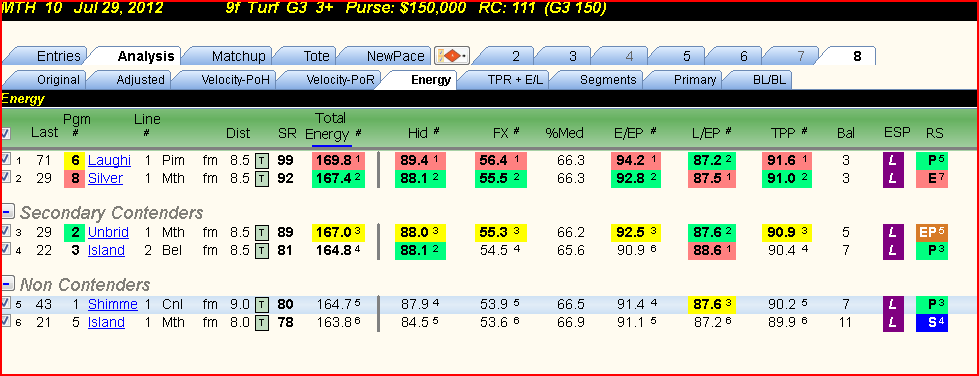Click the T surface icon in Shimme row
Viewport: 979px width, 376px height.
click(262, 305)
